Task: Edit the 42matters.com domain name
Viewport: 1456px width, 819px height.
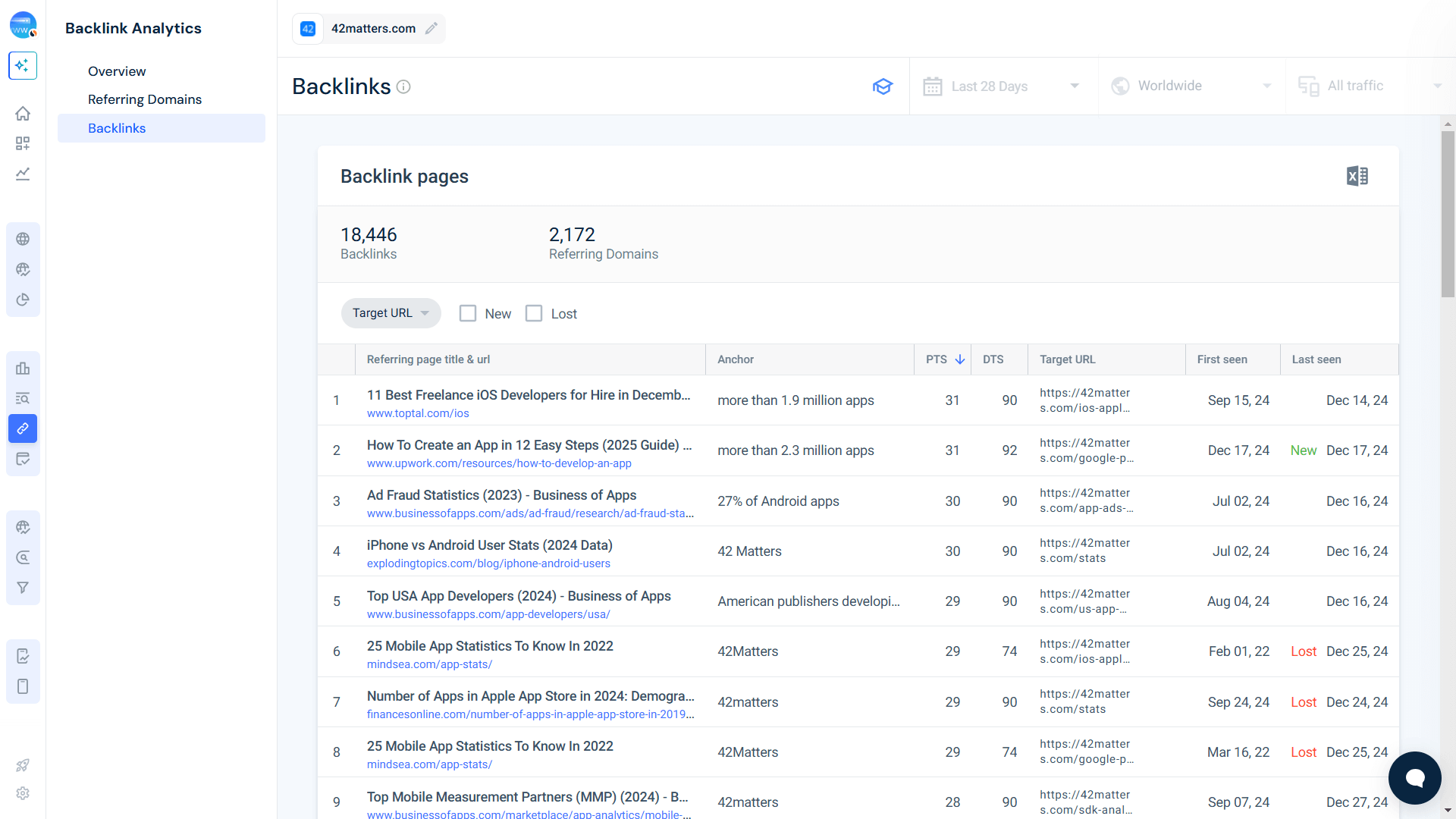Action: pos(432,28)
